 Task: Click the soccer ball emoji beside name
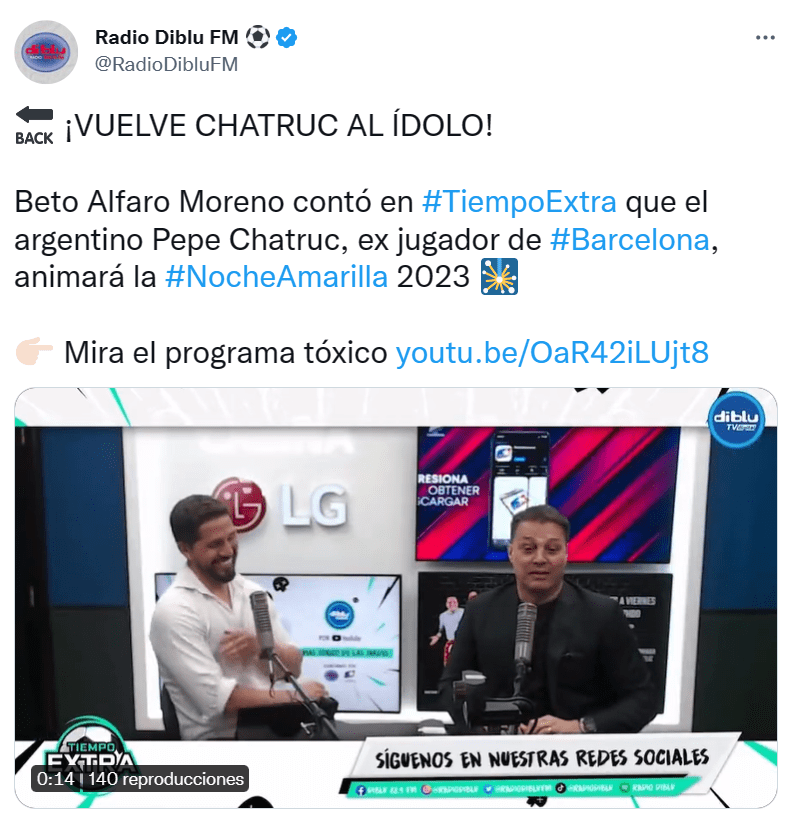pos(257,38)
